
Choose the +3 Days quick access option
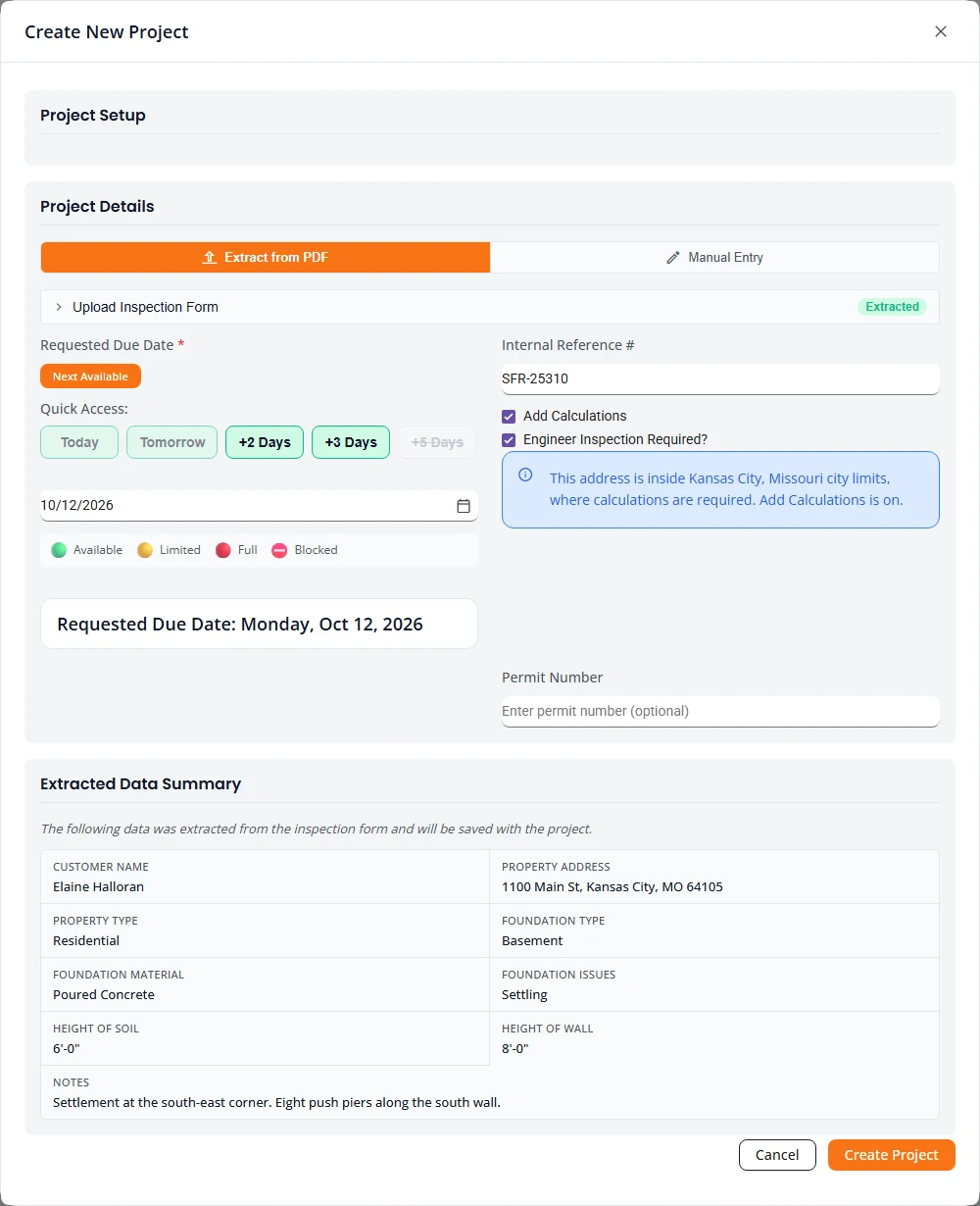coord(351,442)
